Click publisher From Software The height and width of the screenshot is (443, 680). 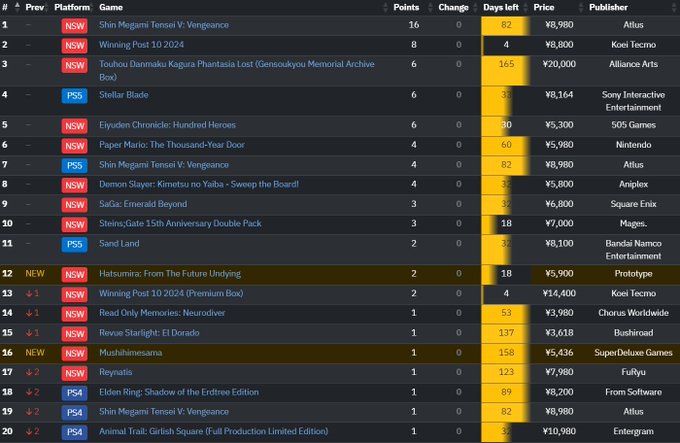[633, 392]
